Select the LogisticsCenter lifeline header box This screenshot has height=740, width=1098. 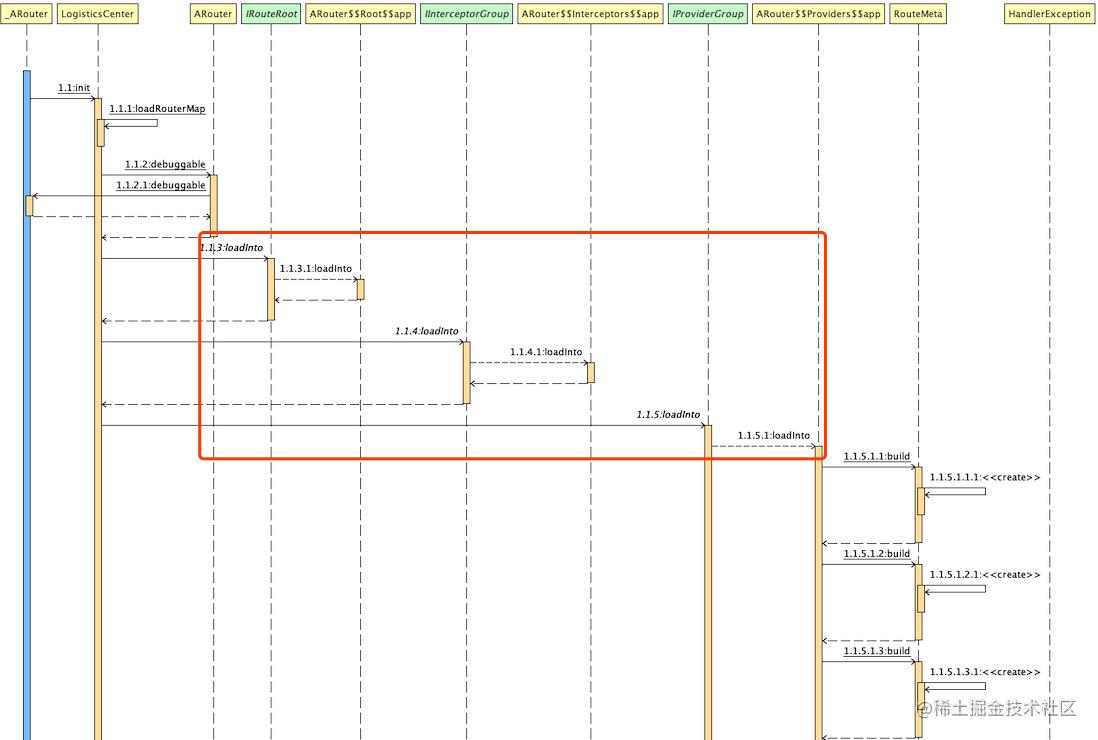tap(97, 14)
